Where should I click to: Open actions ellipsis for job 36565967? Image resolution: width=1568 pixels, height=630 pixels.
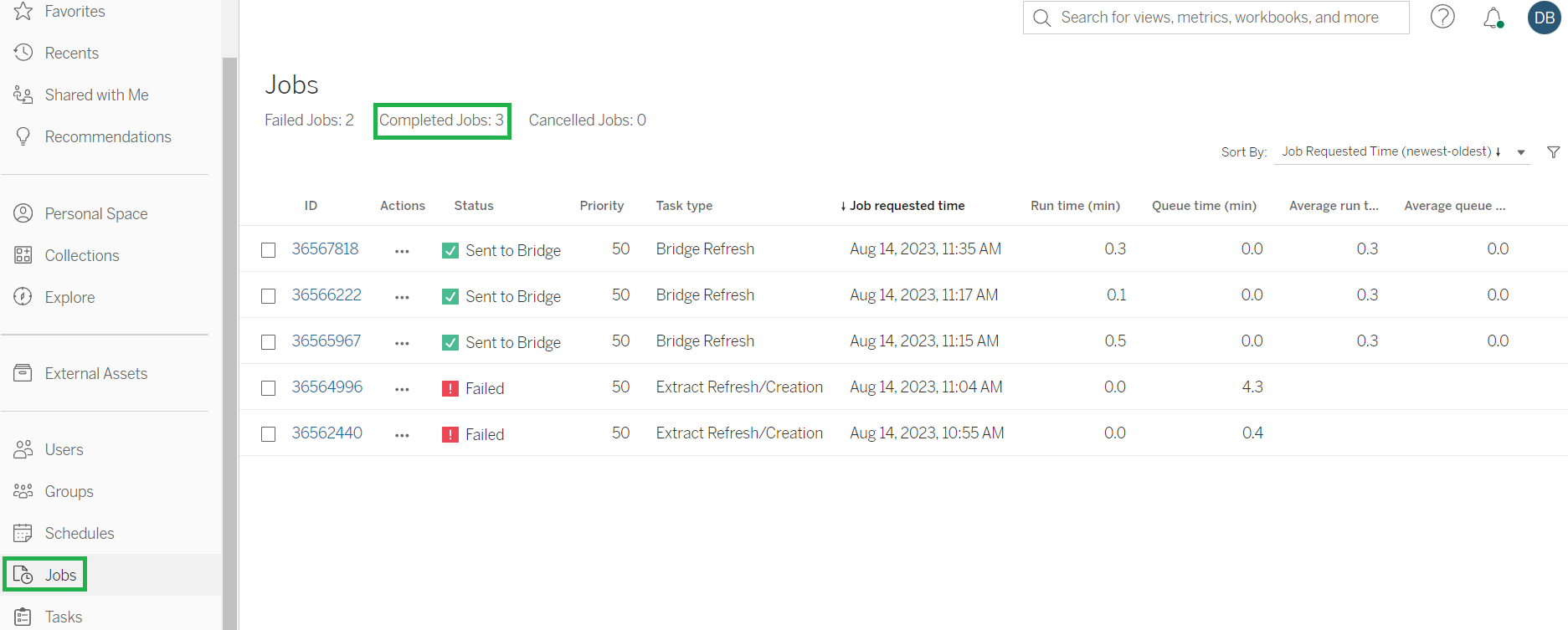click(402, 343)
